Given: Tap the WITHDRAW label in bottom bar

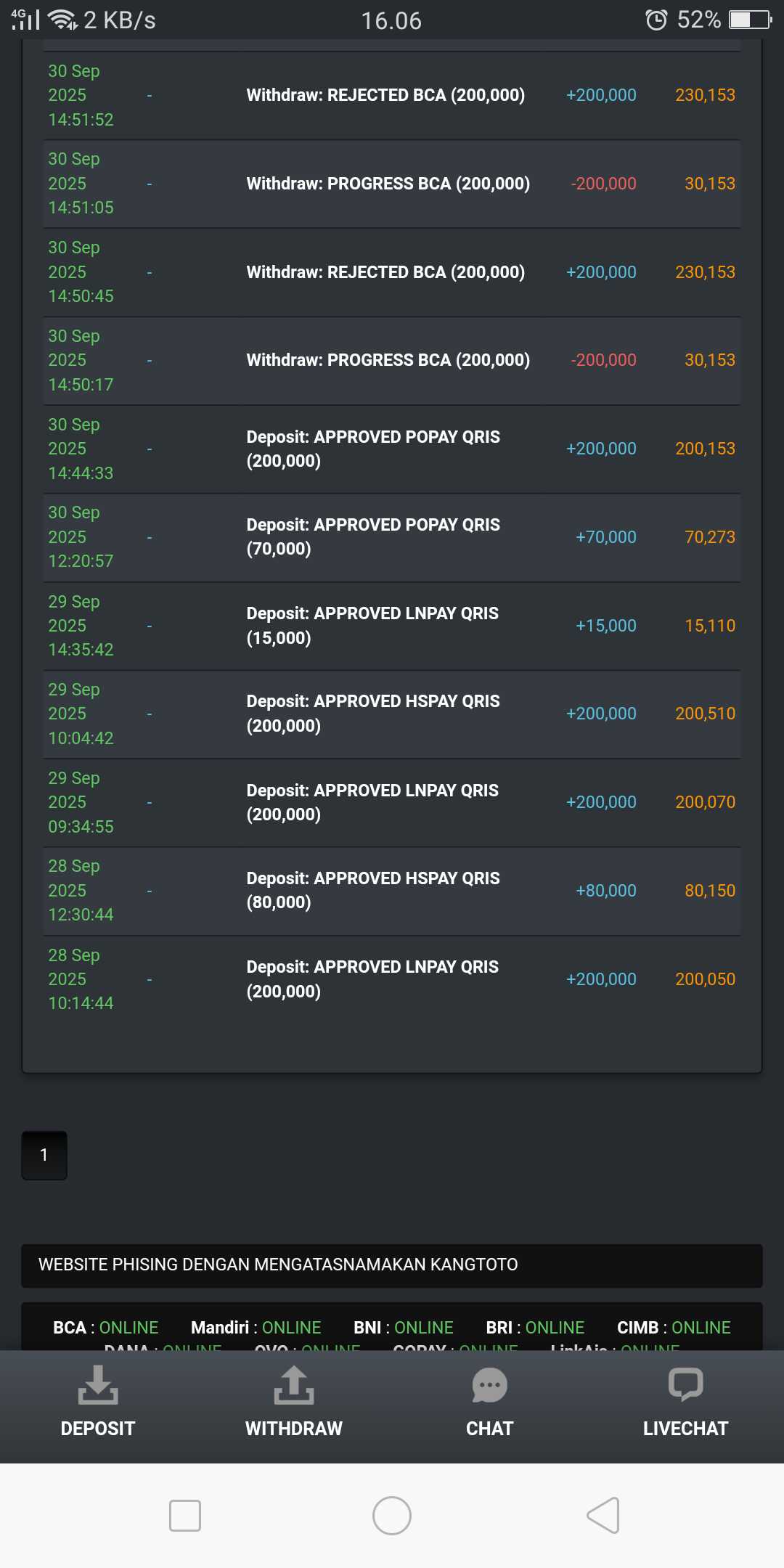Looking at the screenshot, I should 294,1429.
